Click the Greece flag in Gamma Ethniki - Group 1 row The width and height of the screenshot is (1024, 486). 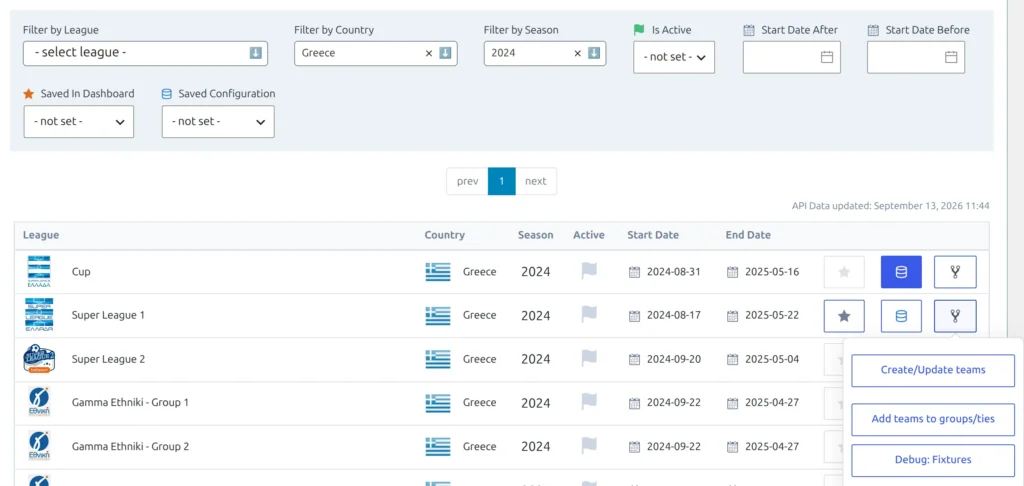(x=438, y=403)
